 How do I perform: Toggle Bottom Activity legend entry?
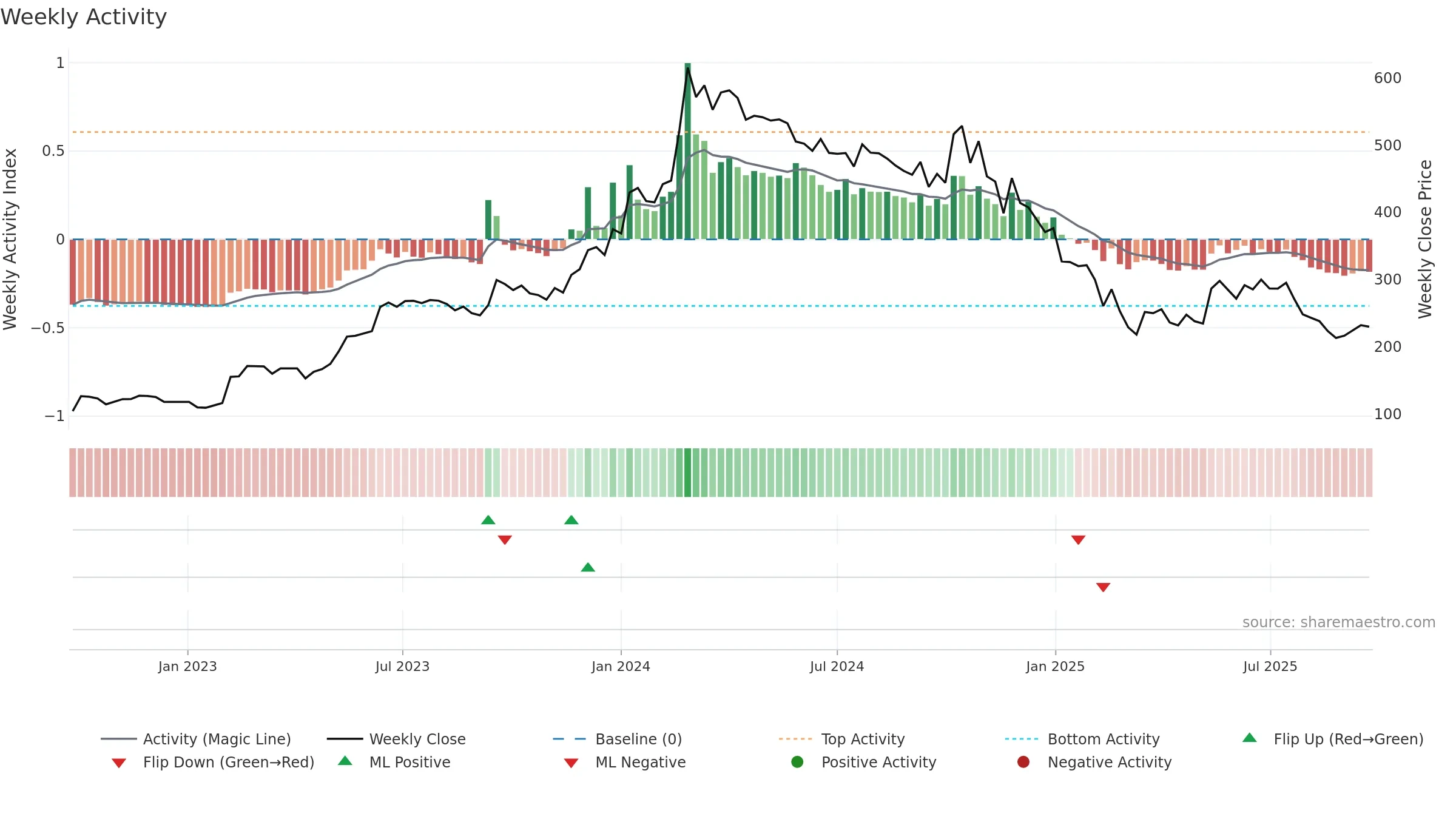pos(1082,739)
